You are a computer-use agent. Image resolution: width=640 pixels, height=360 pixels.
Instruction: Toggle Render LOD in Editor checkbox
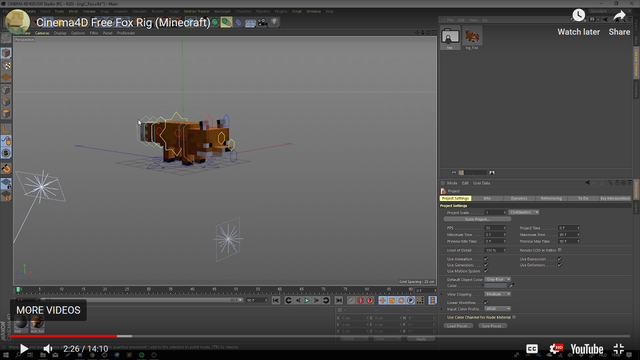tap(560, 250)
